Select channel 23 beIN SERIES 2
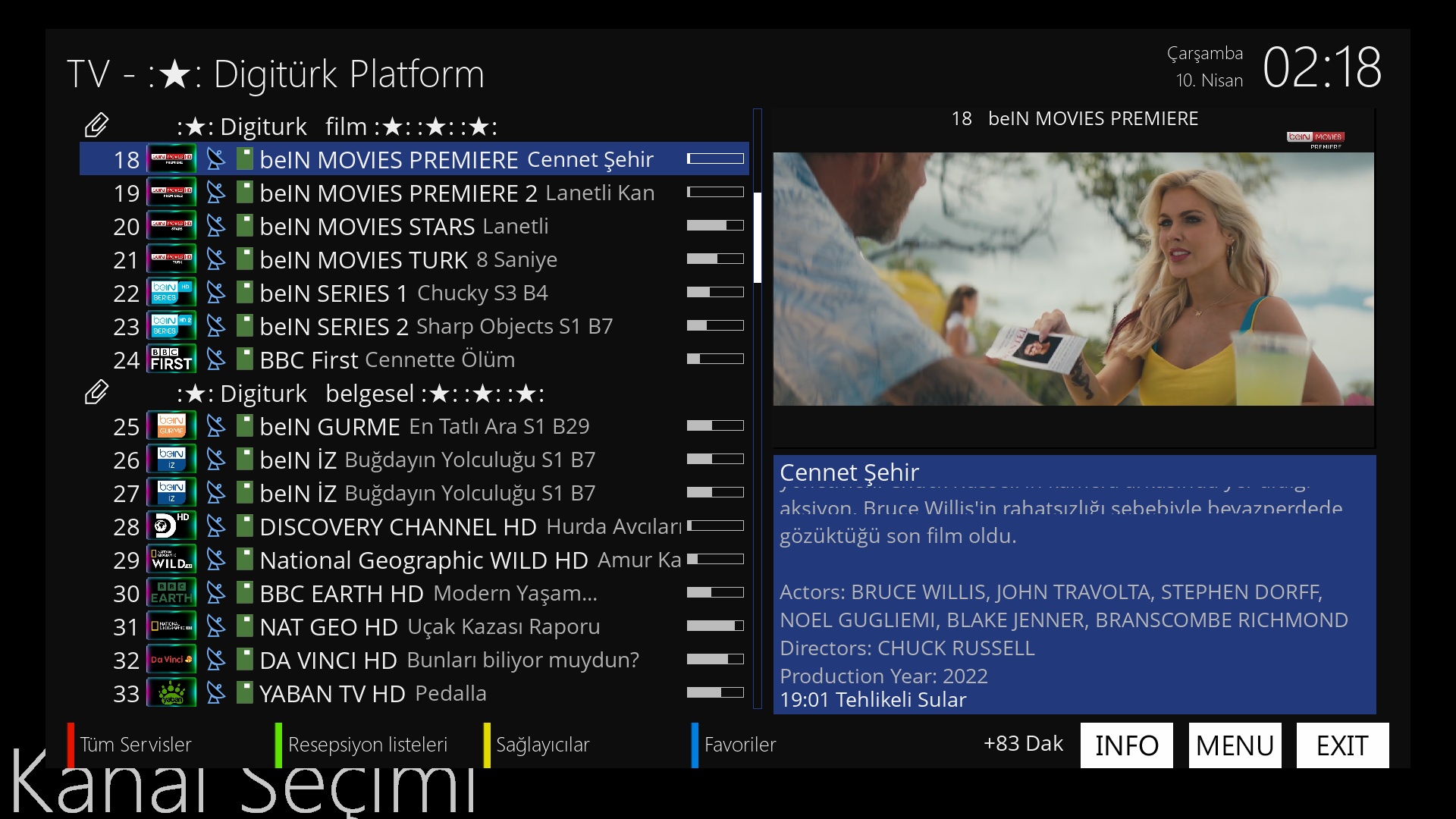The image size is (1456, 819). (x=414, y=326)
